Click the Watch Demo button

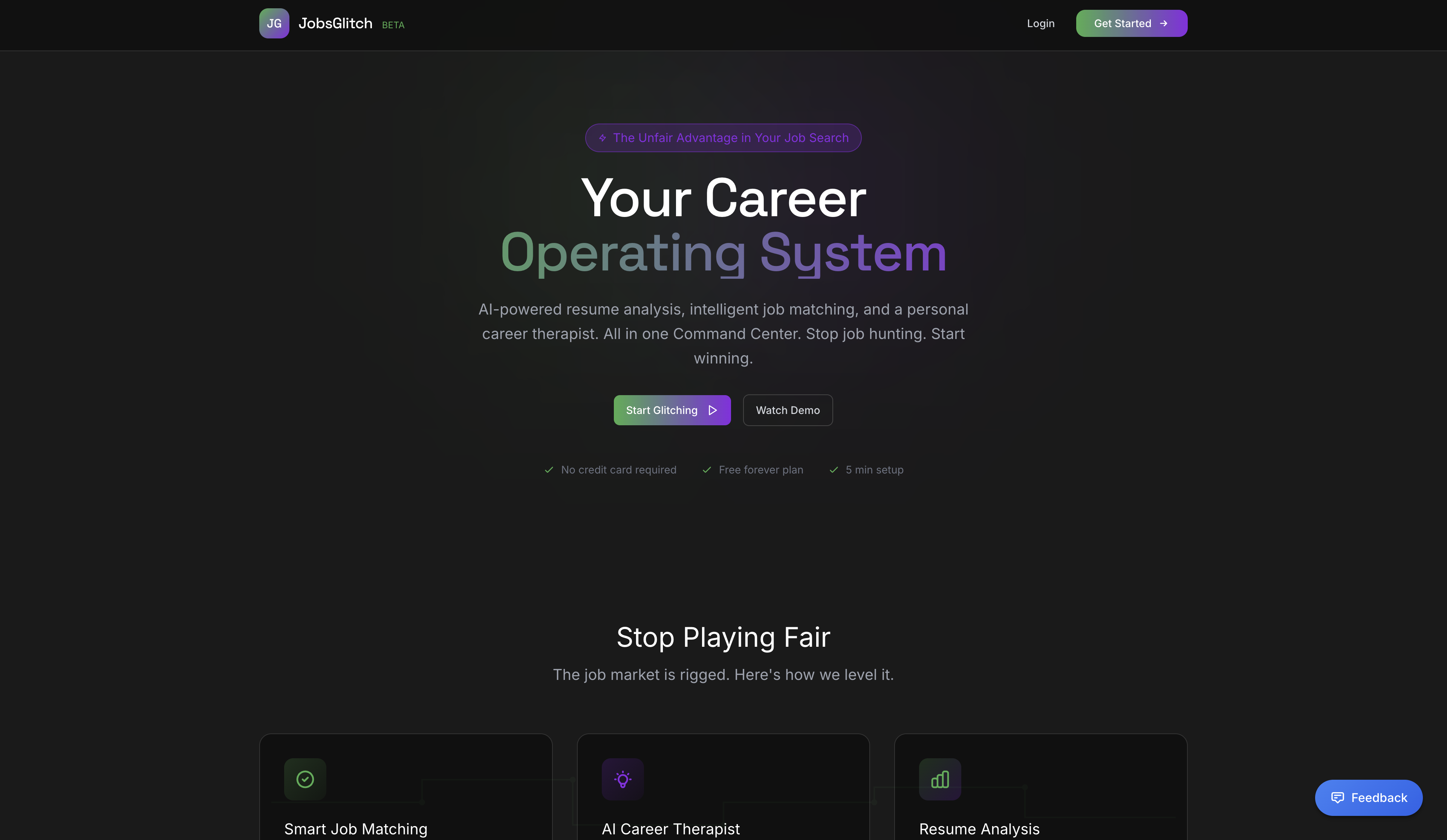pos(788,410)
